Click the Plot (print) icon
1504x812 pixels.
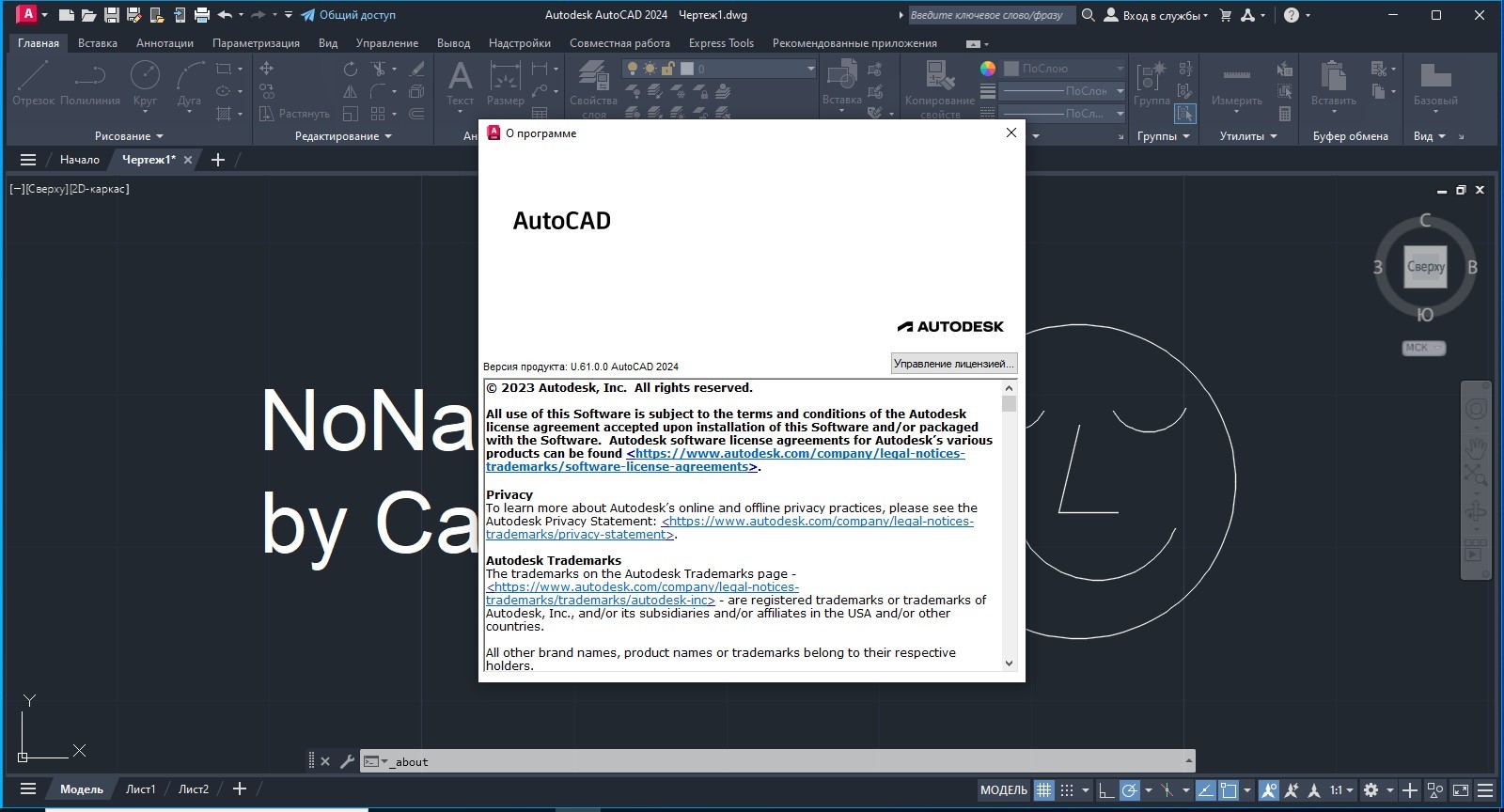point(201,15)
